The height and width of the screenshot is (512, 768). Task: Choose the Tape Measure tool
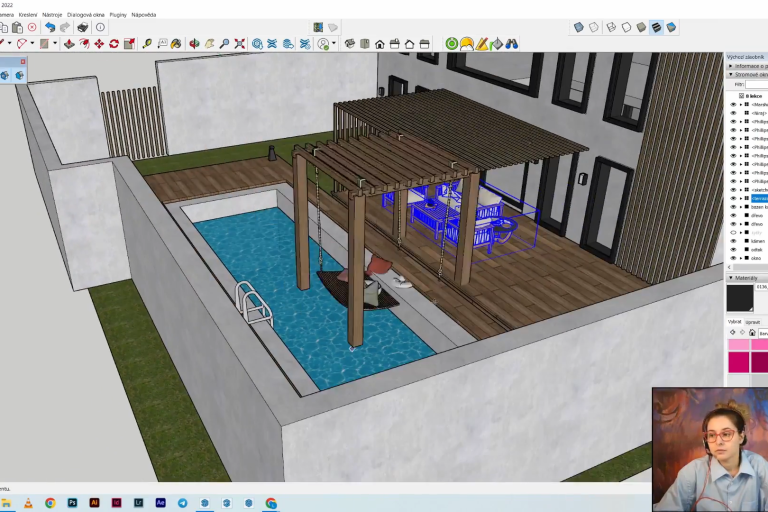(147, 44)
